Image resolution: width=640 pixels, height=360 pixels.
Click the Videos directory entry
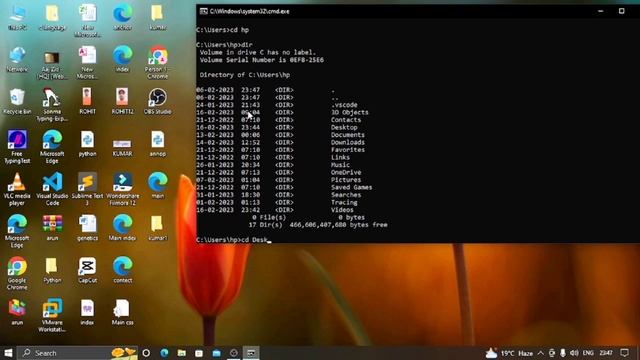pyautogui.click(x=342, y=210)
